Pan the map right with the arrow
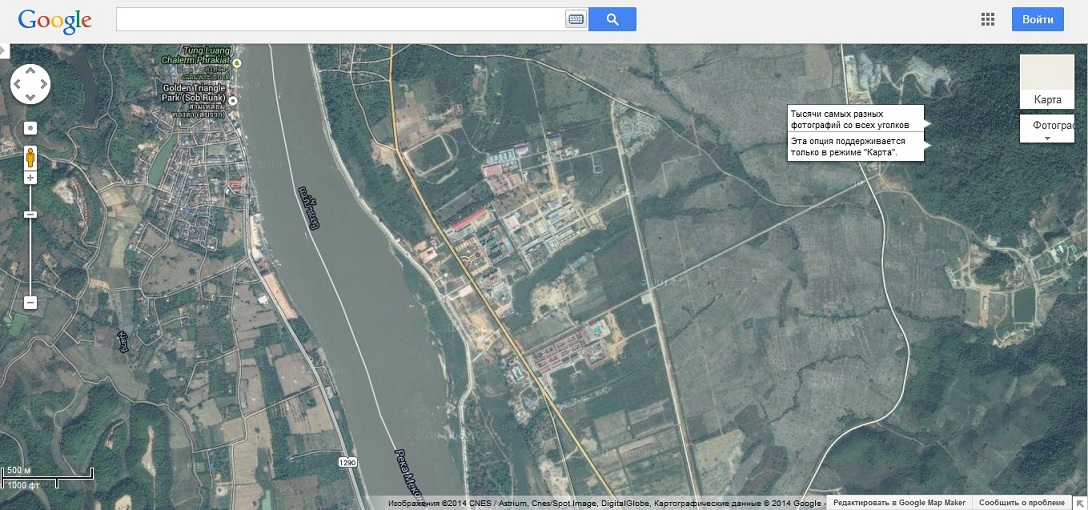The width and height of the screenshot is (1088, 510). point(43,84)
